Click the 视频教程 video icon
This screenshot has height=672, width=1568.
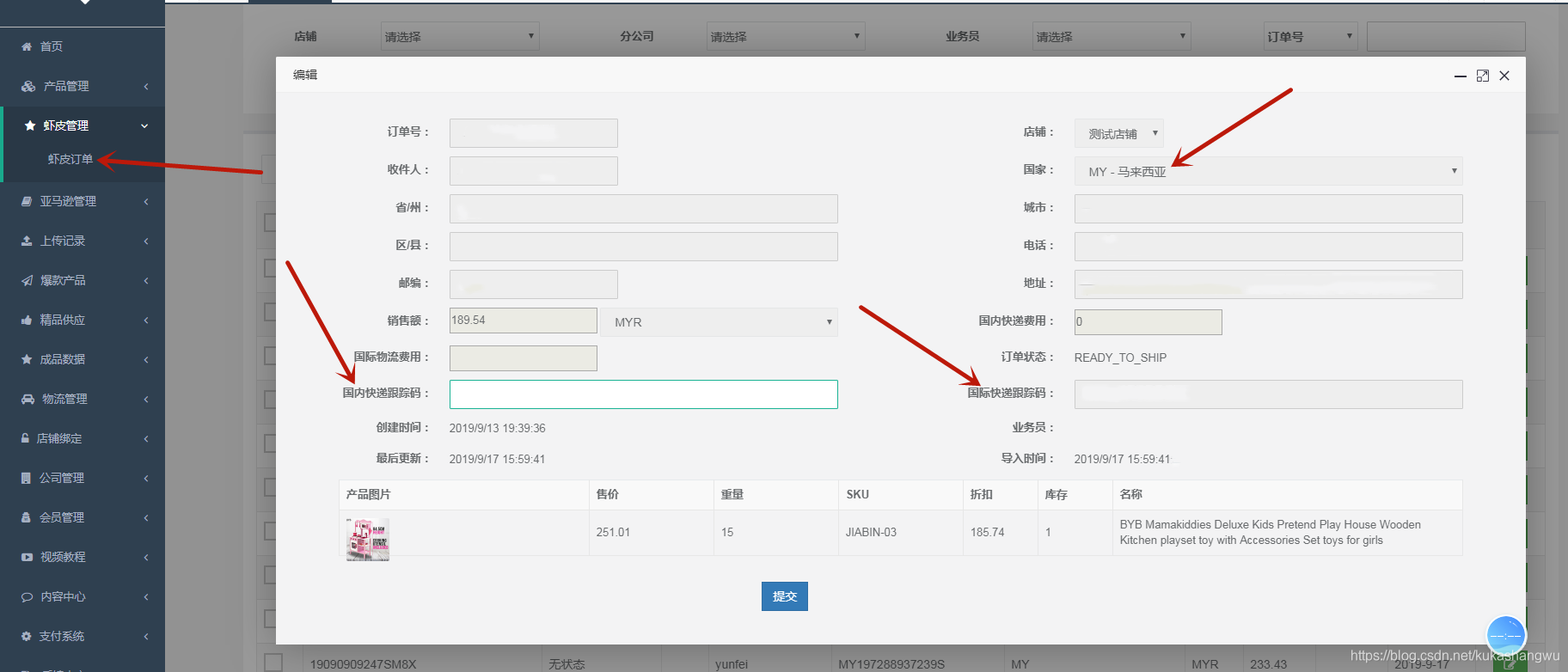(x=27, y=557)
